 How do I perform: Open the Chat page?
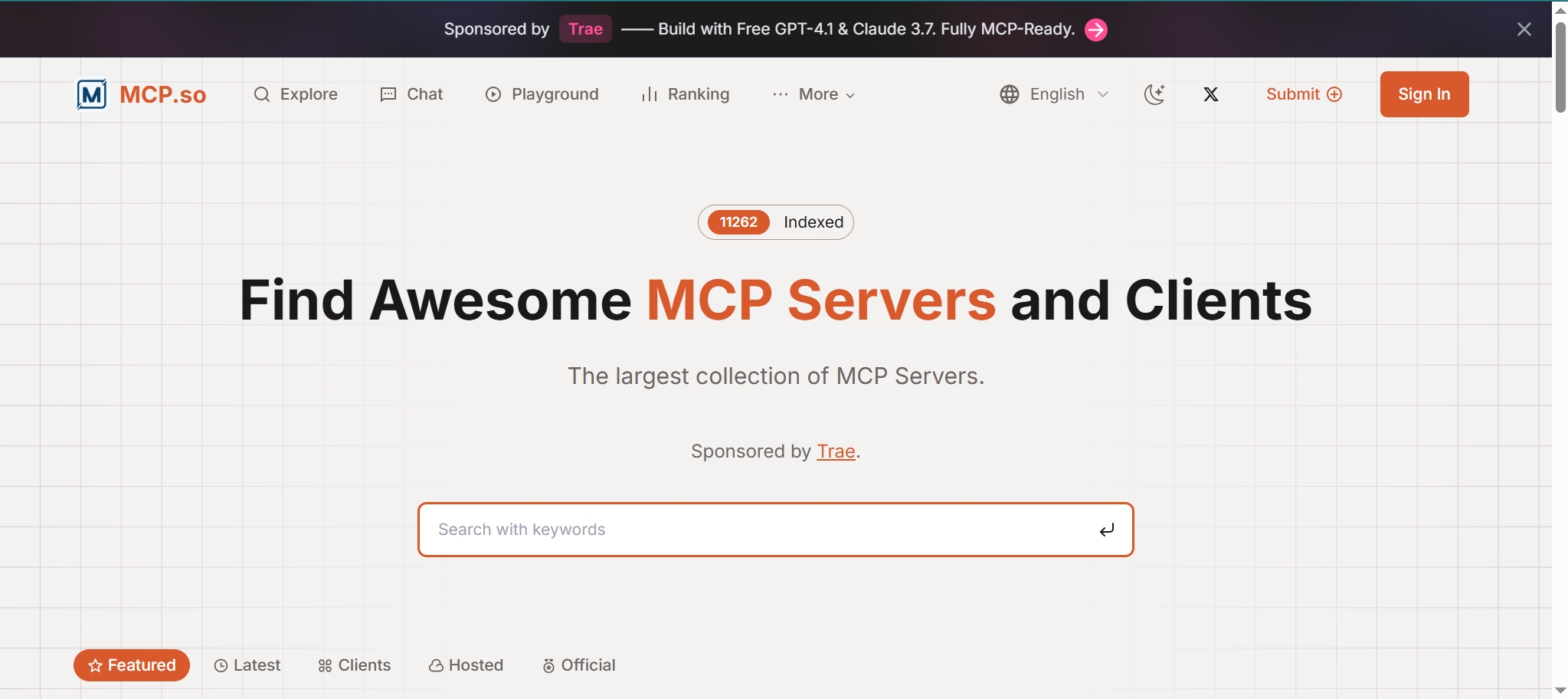[x=412, y=94]
